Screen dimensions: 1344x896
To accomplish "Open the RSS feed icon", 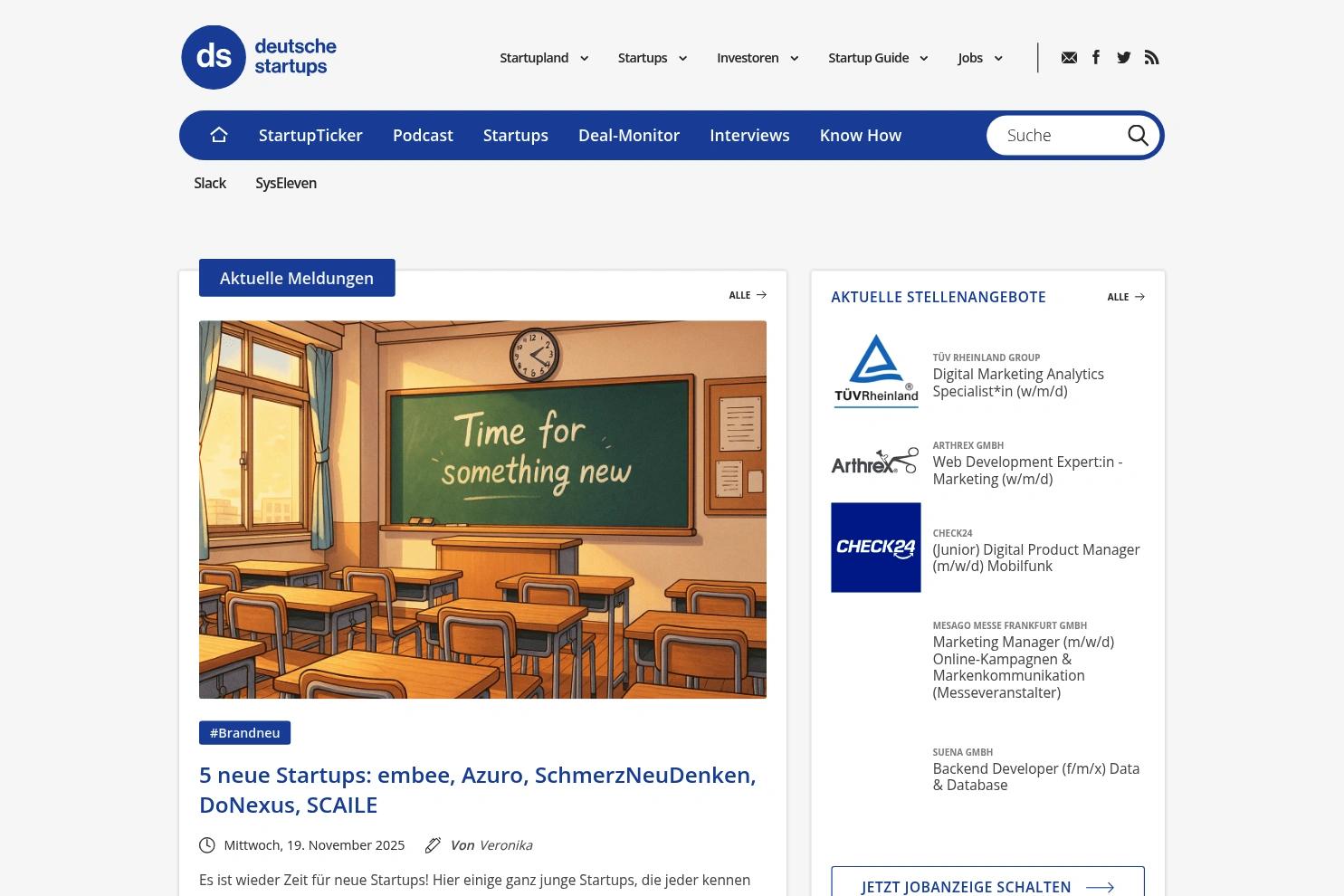I will pos(1151,58).
